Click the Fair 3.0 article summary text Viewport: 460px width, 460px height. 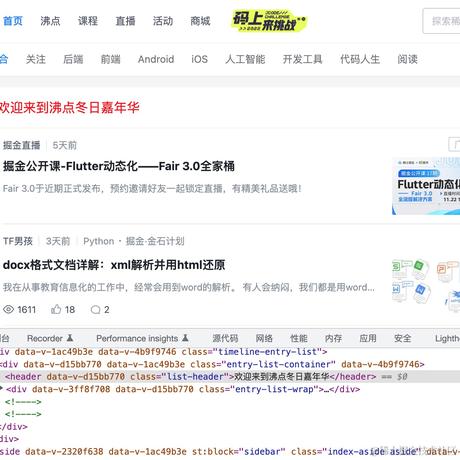pos(152,189)
